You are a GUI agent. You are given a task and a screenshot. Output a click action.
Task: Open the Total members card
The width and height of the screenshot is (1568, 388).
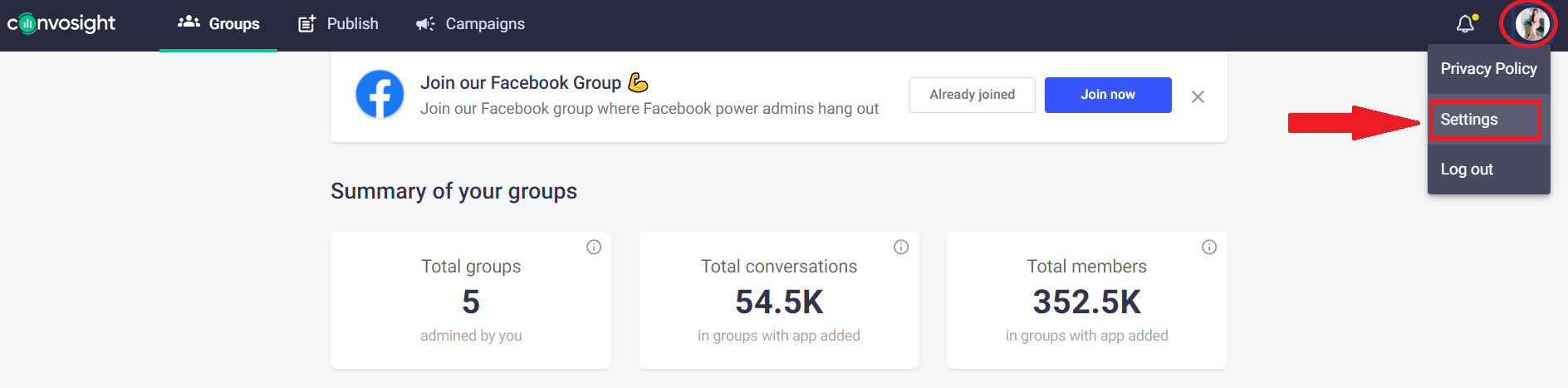(x=1086, y=300)
